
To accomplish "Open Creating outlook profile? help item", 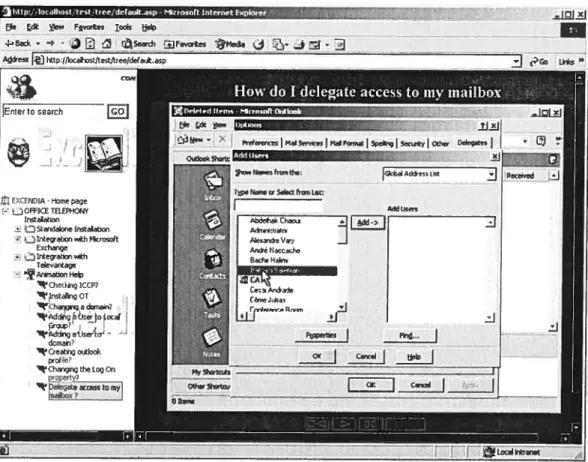I will point(74,356).
